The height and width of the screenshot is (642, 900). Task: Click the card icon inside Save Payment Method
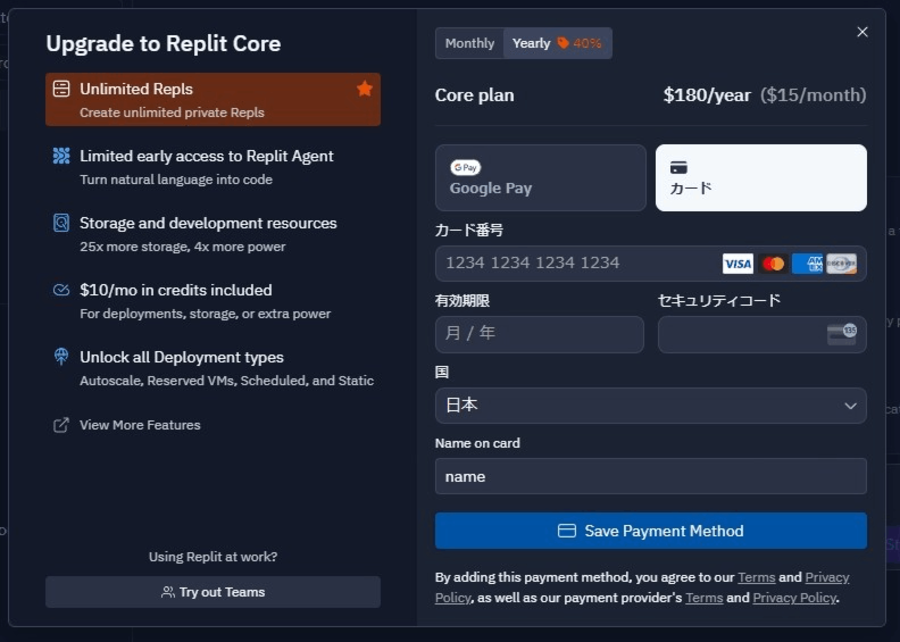pos(567,531)
